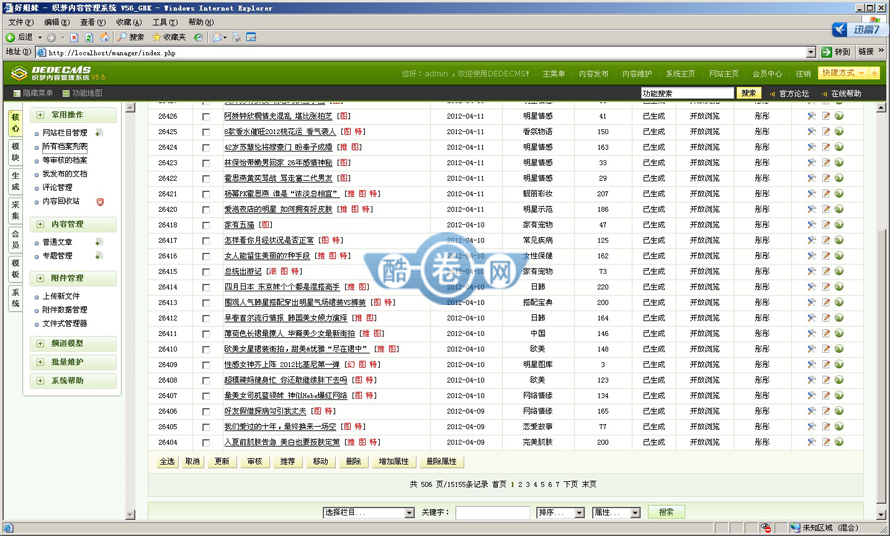Click the 关键字 keyword input field
The image size is (890, 536).
coord(492,513)
